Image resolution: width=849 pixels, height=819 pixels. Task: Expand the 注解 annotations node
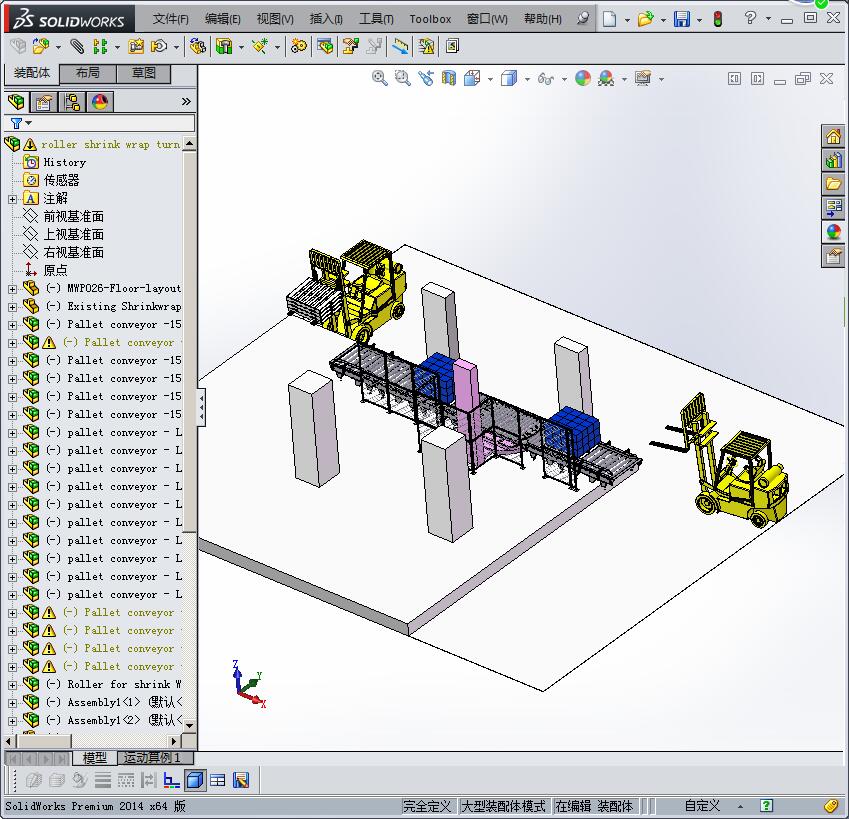[12, 199]
